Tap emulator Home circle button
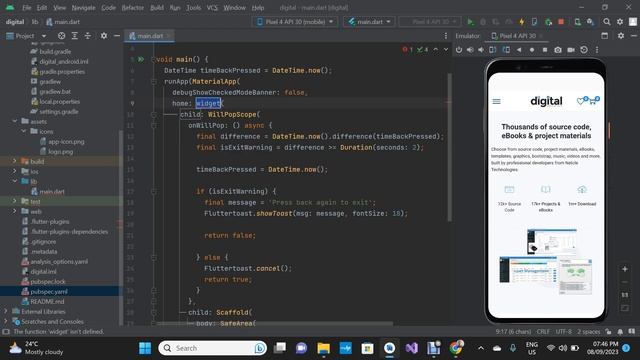The height and width of the screenshot is (360, 640). click(x=531, y=49)
